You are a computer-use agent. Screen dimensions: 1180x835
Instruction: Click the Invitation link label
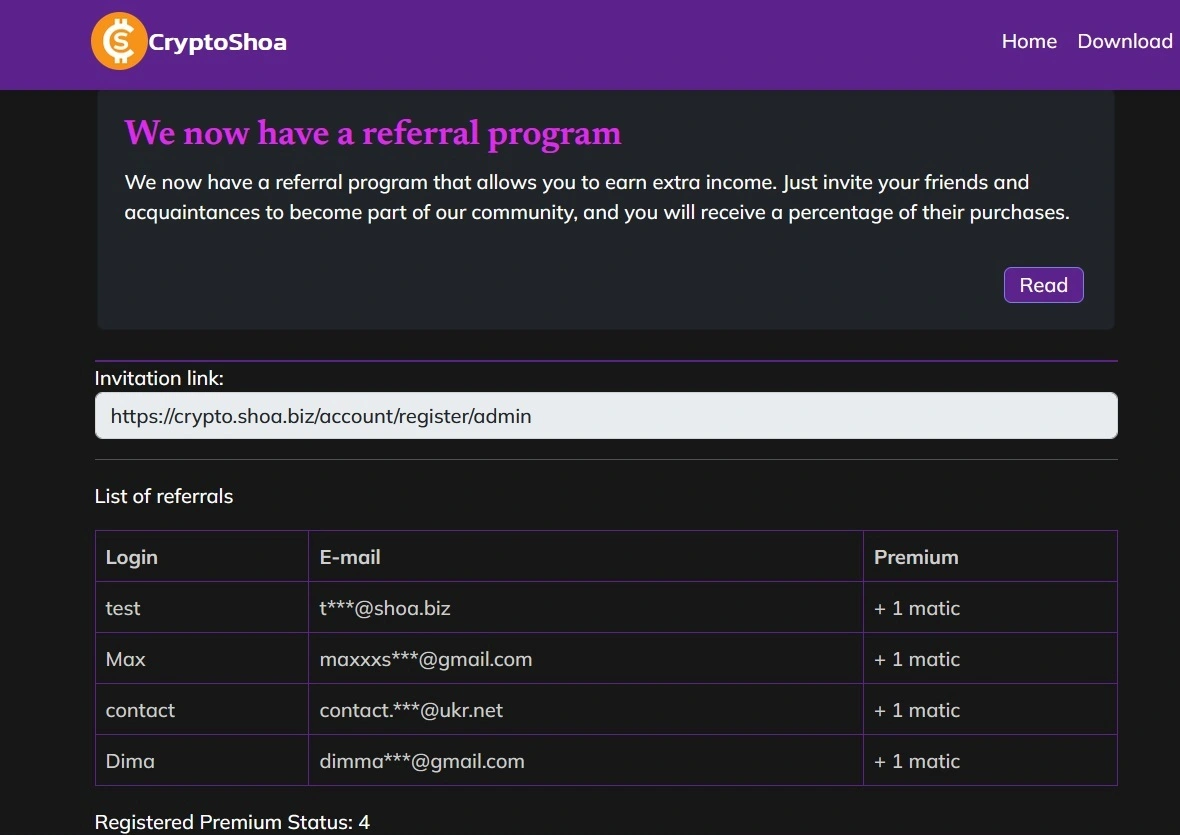(x=159, y=378)
